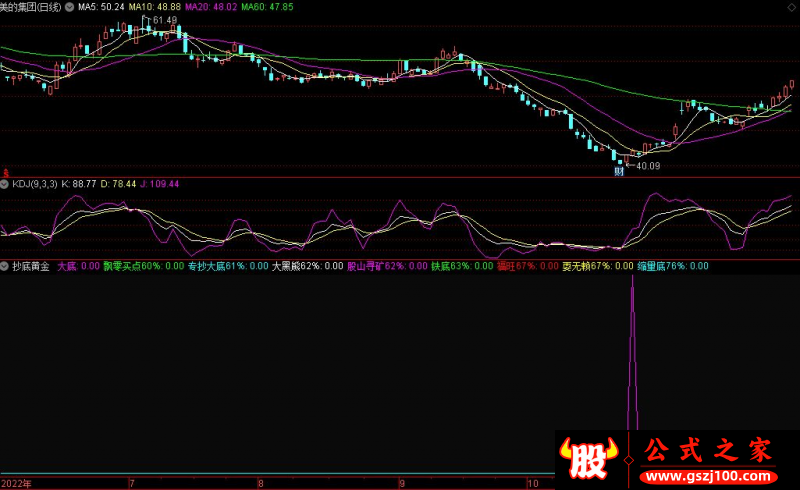Click the red S marker icon

(4, 171)
